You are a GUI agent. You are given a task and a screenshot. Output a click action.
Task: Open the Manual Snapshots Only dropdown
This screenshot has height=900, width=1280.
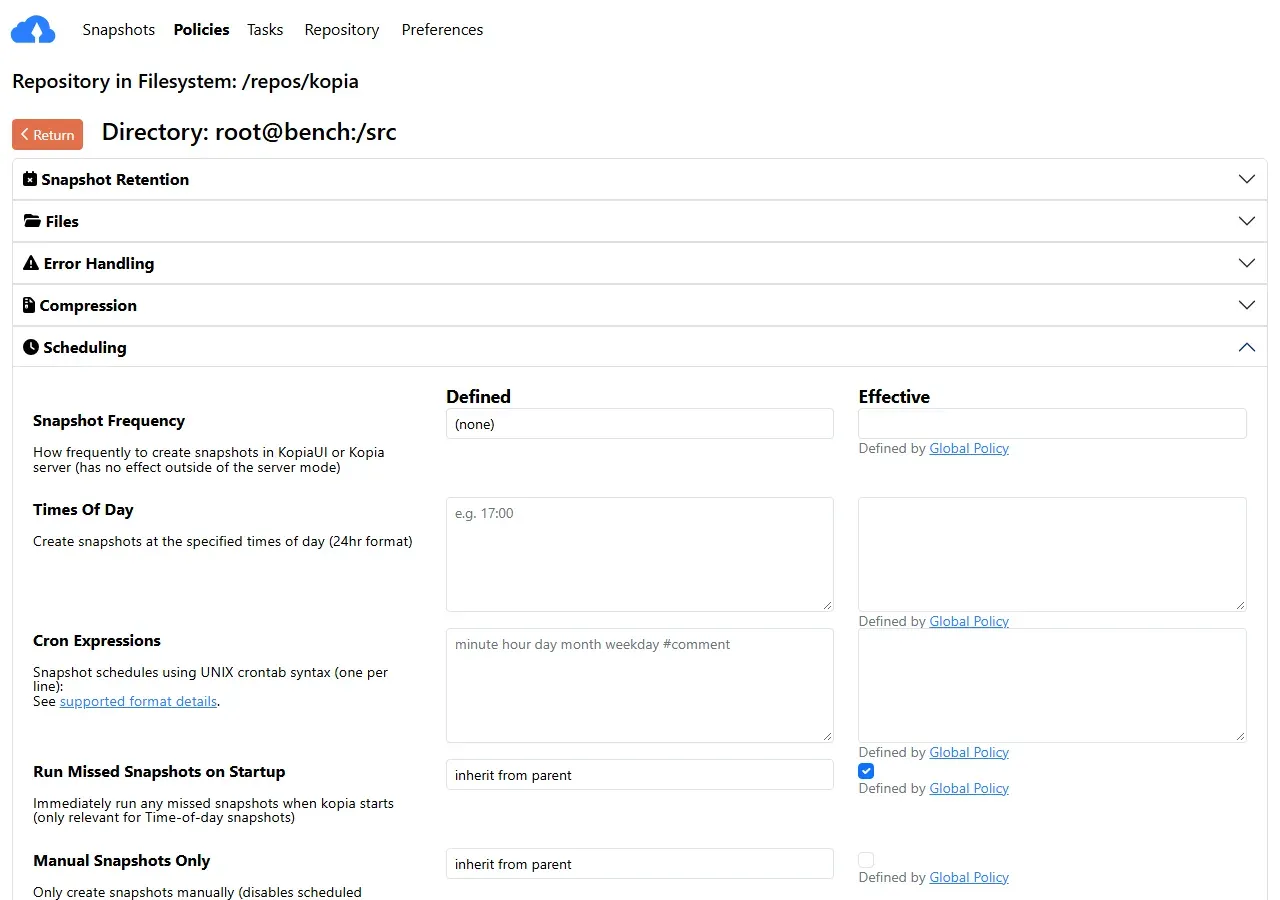pos(640,864)
